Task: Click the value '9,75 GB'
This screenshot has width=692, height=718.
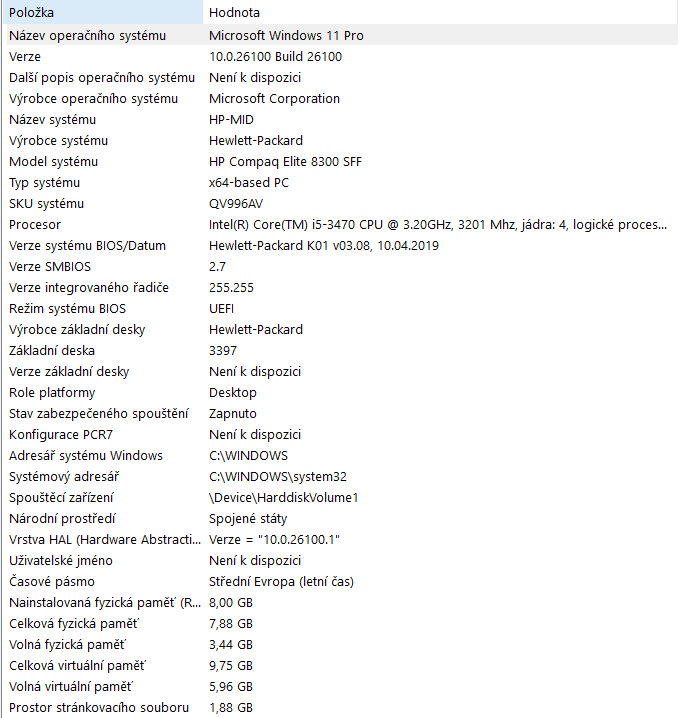Action: point(231,667)
